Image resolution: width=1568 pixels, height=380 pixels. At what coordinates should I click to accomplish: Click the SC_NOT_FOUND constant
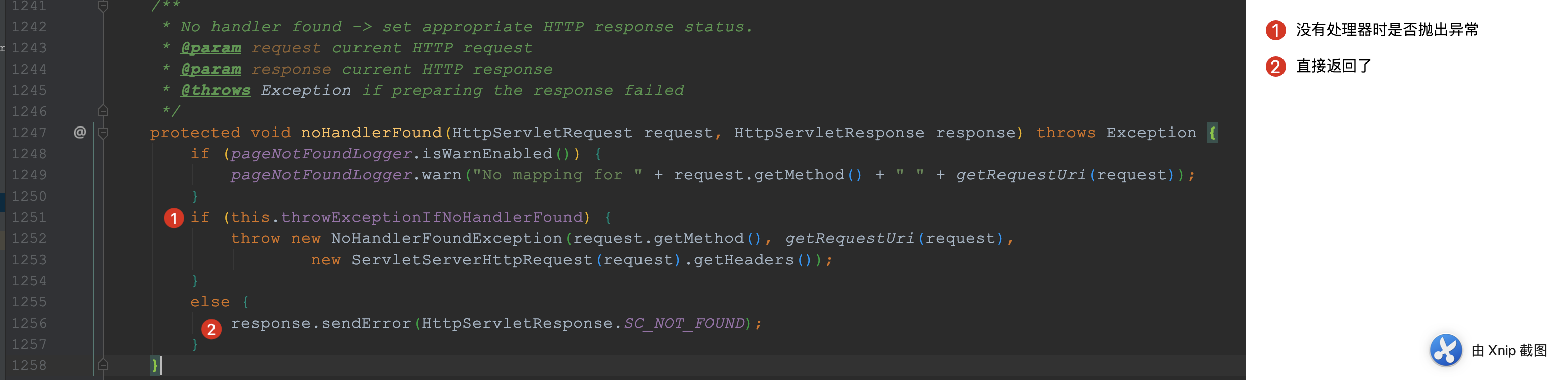pyautogui.click(x=685, y=323)
